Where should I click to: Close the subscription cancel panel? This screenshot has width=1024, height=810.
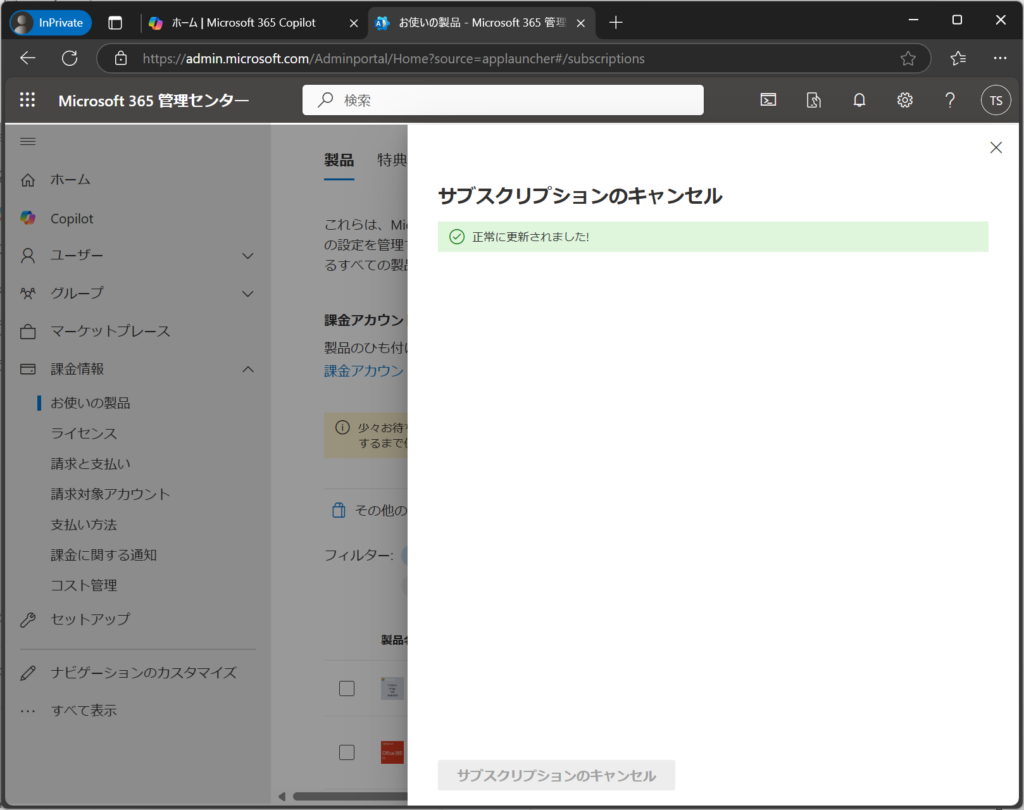tap(995, 148)
